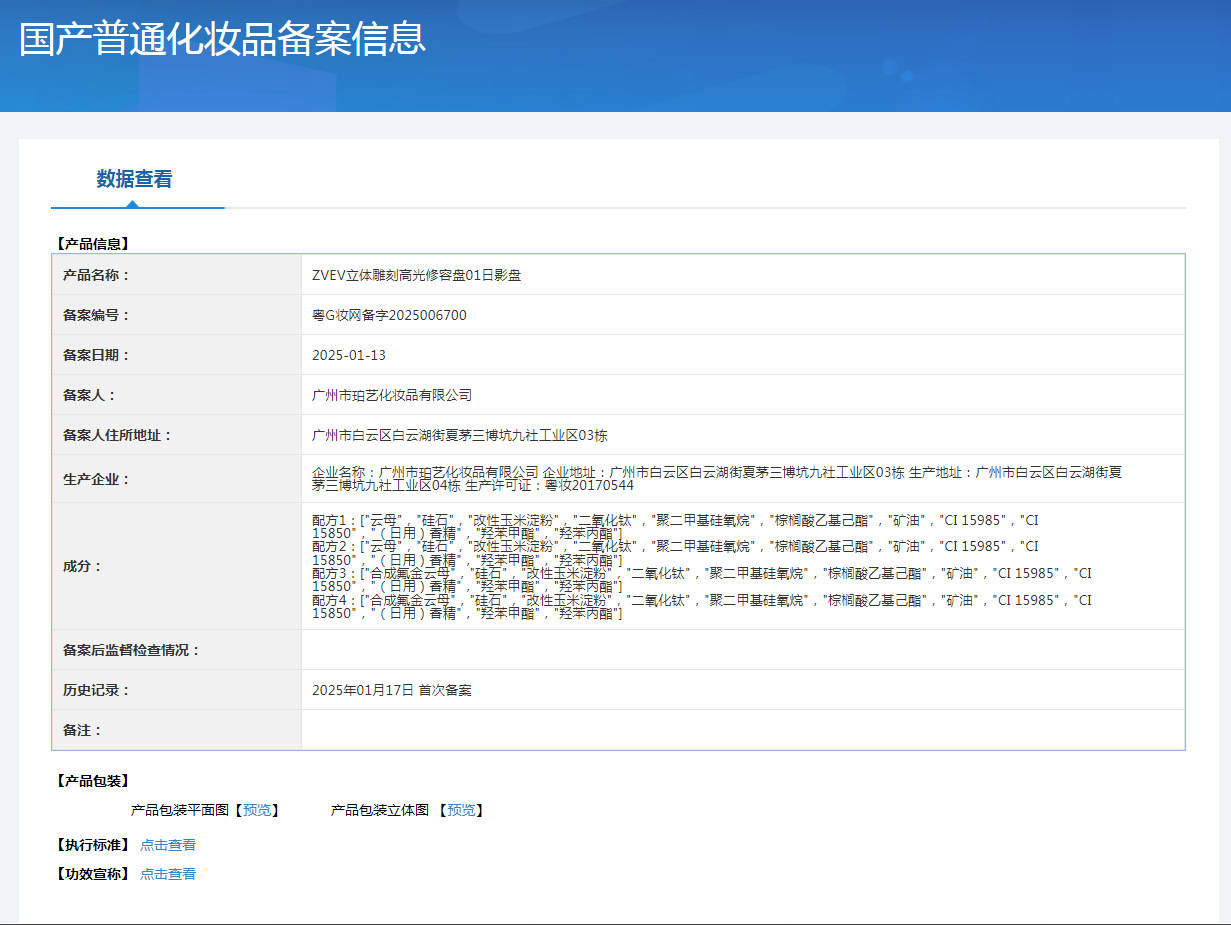Screen dimensions: 1231x925
Task: Click the 生产企业 row label
Action: (96, 479)
